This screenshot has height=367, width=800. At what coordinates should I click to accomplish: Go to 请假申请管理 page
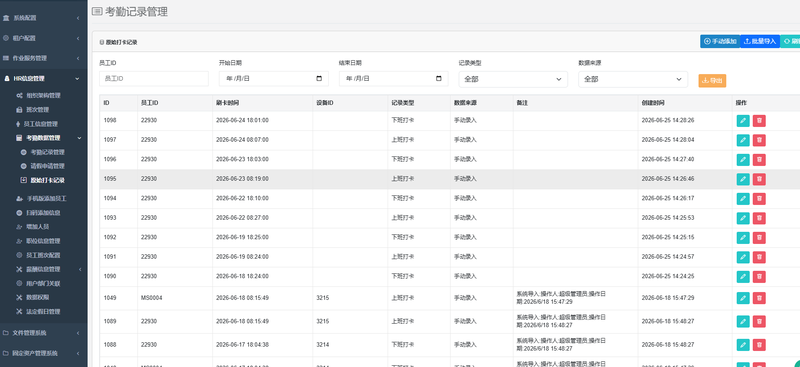pos(47,166)
